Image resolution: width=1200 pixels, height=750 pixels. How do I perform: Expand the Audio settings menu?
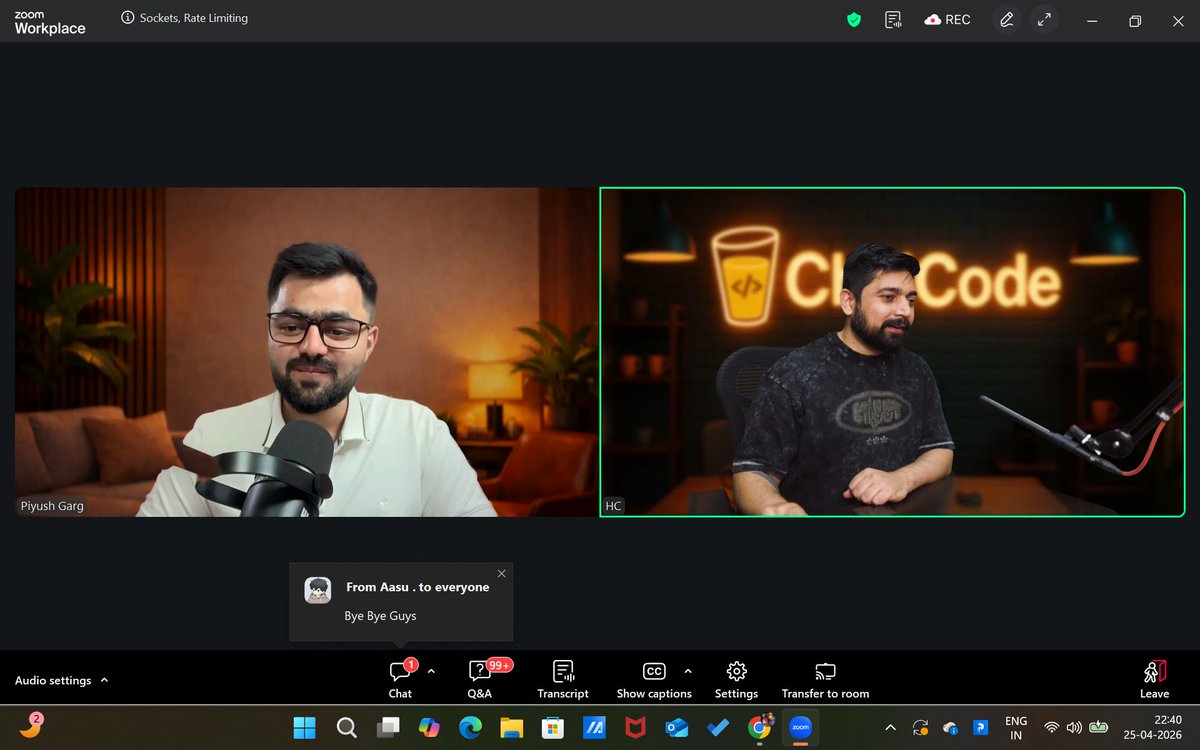pyautogui.click(x=61, y=680)
